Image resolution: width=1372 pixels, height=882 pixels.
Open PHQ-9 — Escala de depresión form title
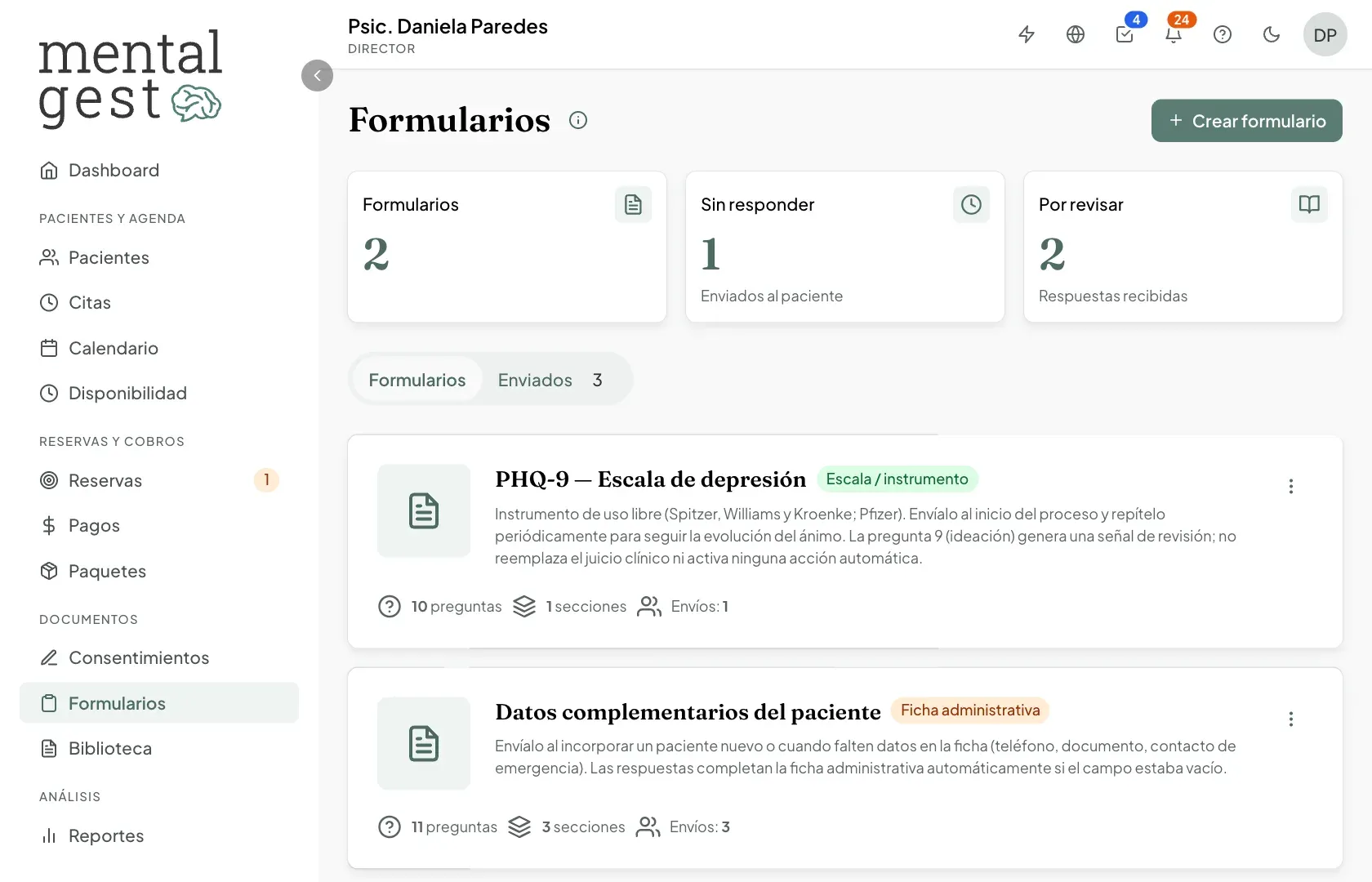point(651,479)
